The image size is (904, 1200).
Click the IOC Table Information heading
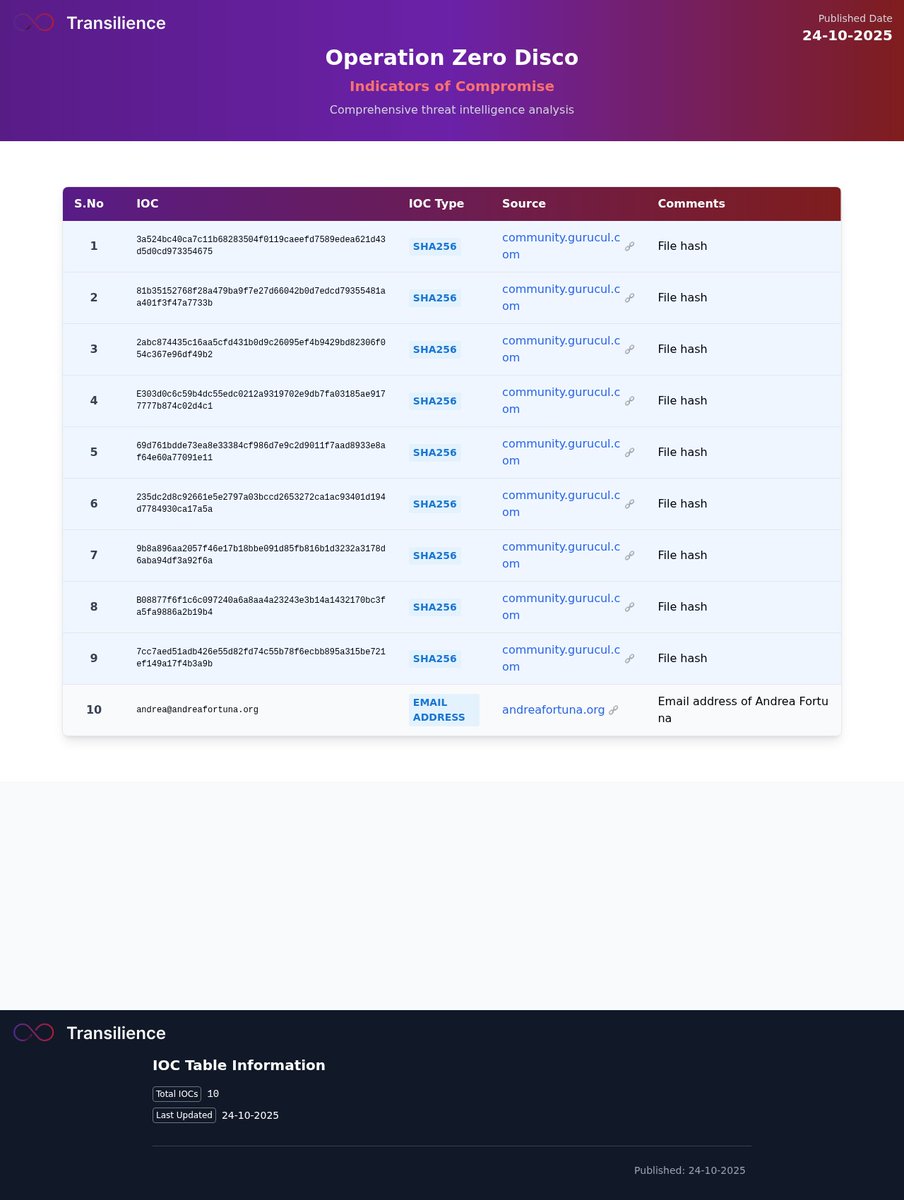pyautogui.click(x=239, y=1066)
